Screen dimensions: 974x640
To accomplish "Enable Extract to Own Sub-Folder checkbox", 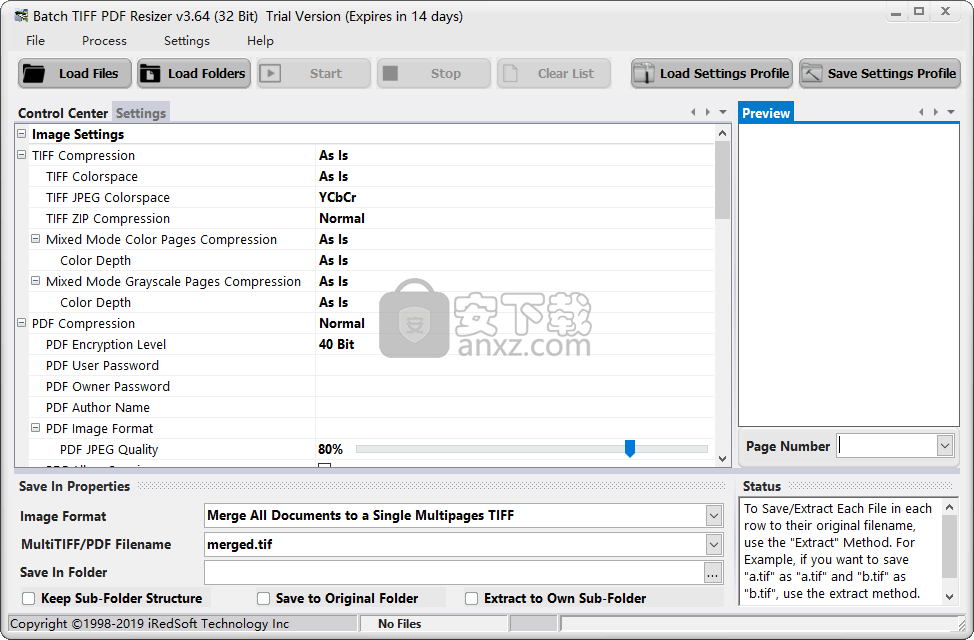I will [471, 598].
